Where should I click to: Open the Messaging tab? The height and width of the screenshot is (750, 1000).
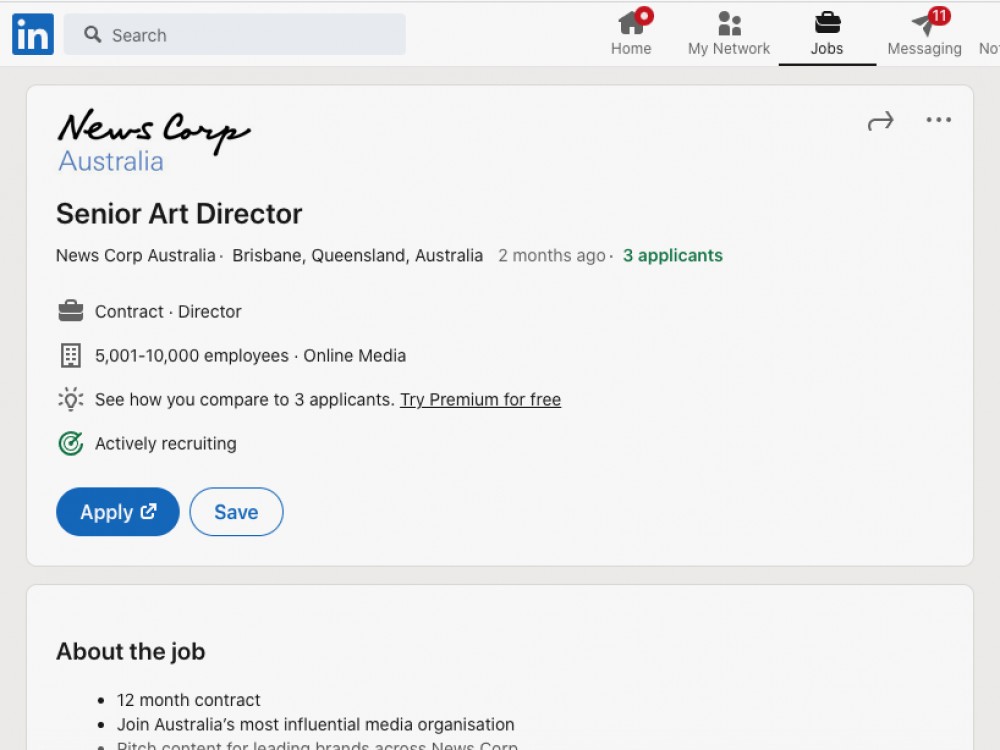tap(924, 33)
